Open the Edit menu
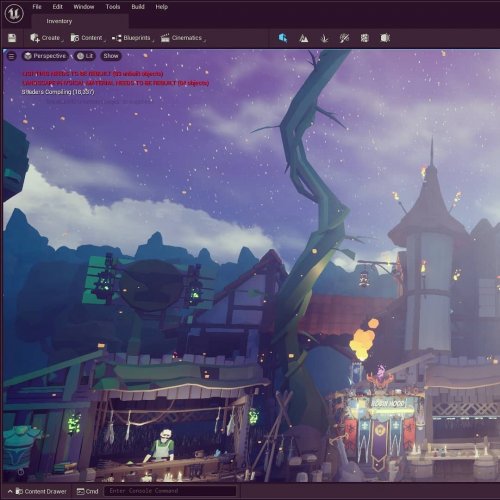The width and height of the screenshot is (500, 500). (57, 7)
